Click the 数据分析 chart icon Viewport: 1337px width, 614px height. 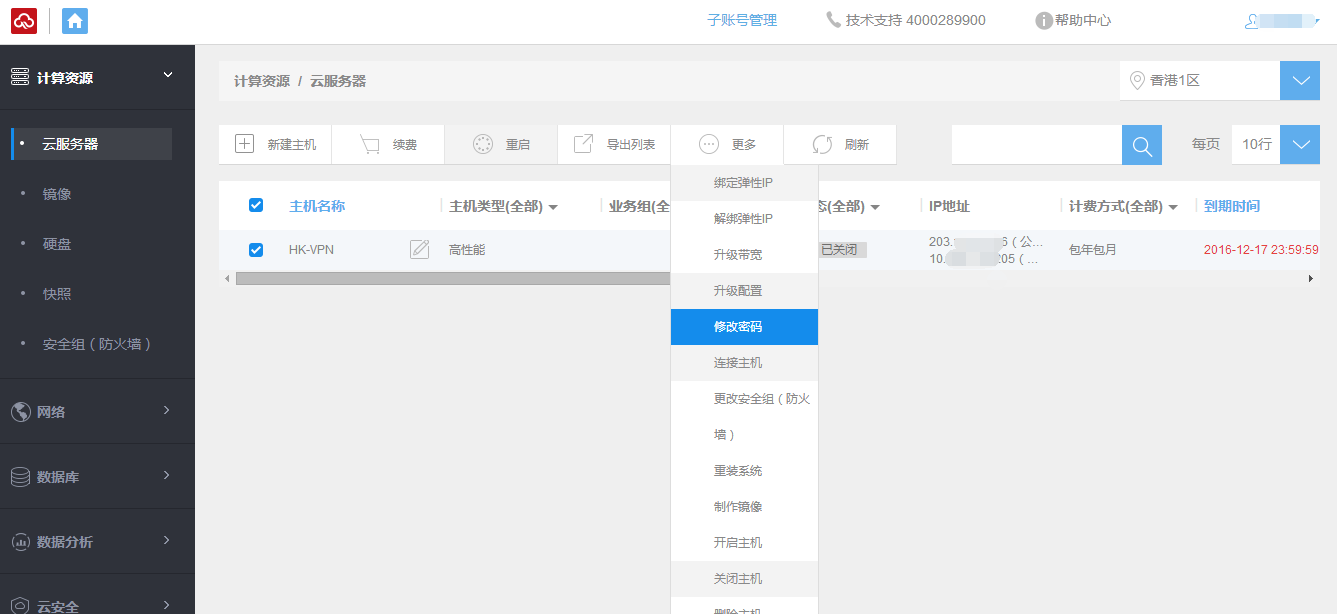(20, 542)
